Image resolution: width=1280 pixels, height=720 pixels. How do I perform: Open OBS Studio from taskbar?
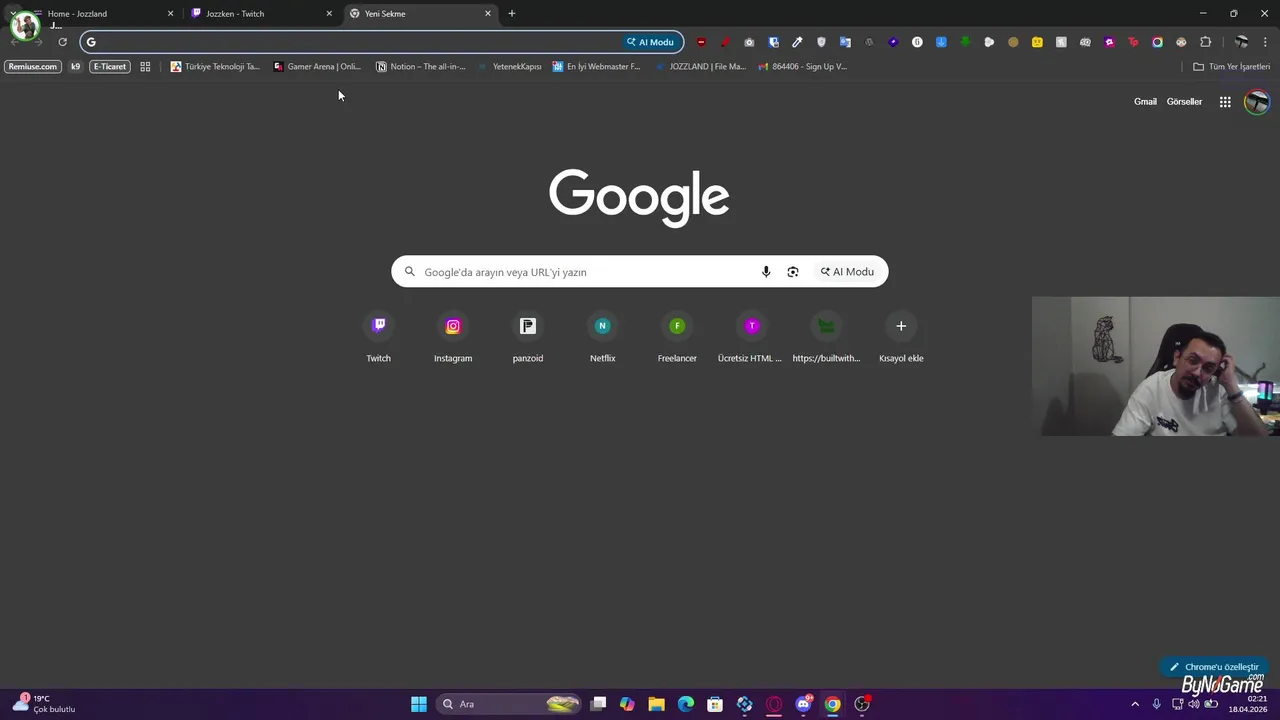[x=862, y=704]
